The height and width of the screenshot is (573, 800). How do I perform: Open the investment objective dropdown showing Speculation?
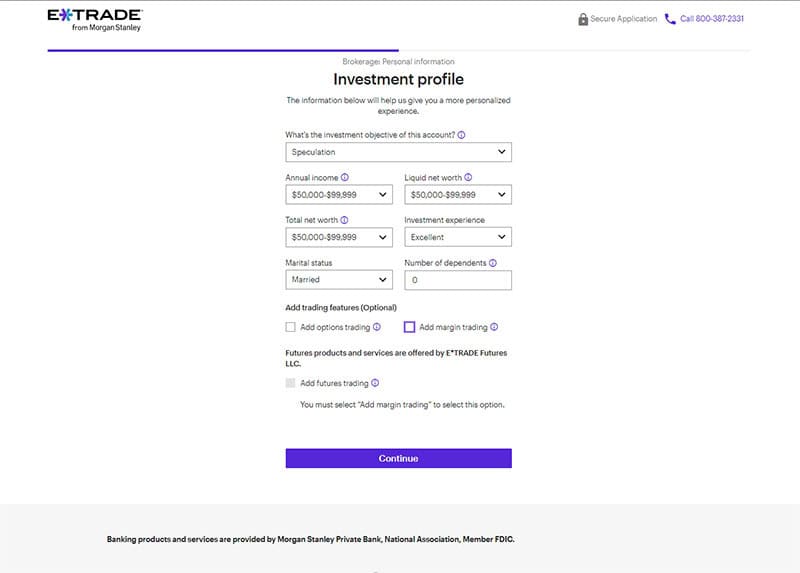398,152
